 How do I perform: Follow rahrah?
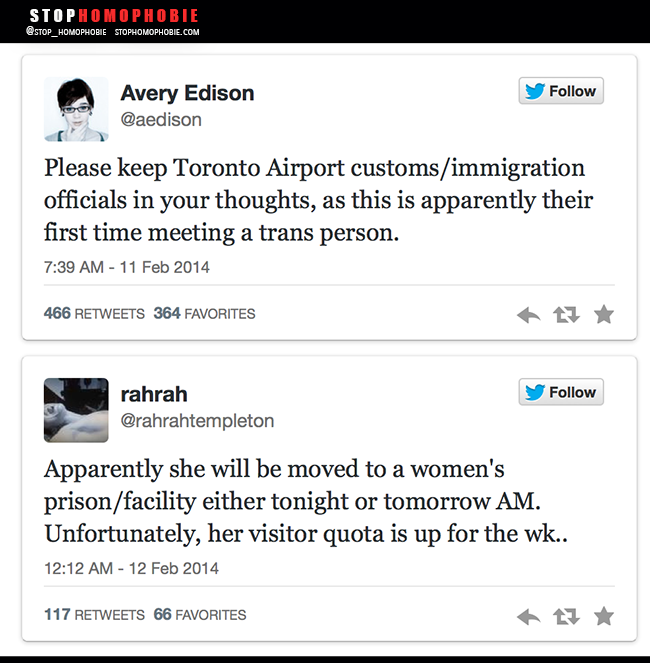[561, 392]
